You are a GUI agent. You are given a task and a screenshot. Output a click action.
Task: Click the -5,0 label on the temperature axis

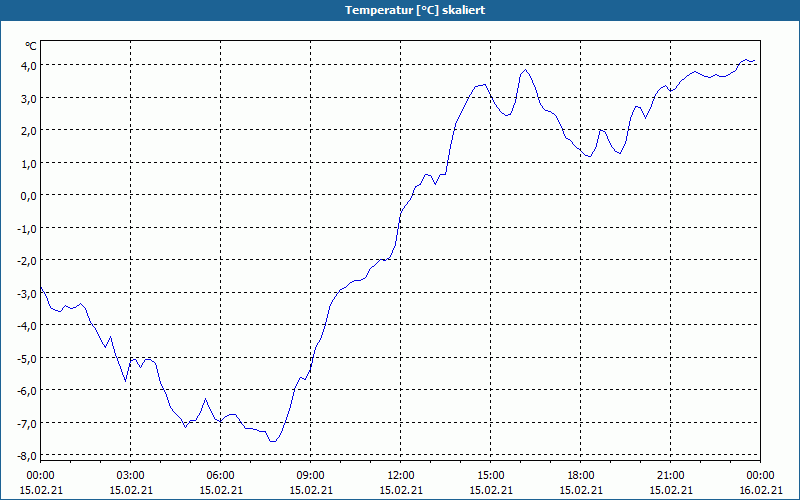tap(27, 358)
